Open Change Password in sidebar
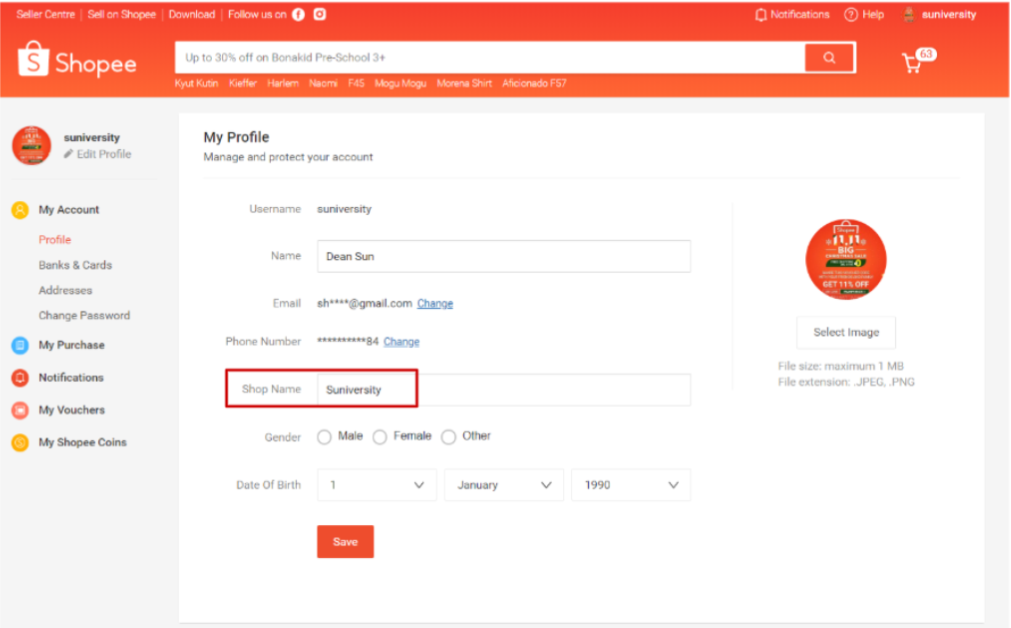 pyautogui.click(x=84, y=315)
